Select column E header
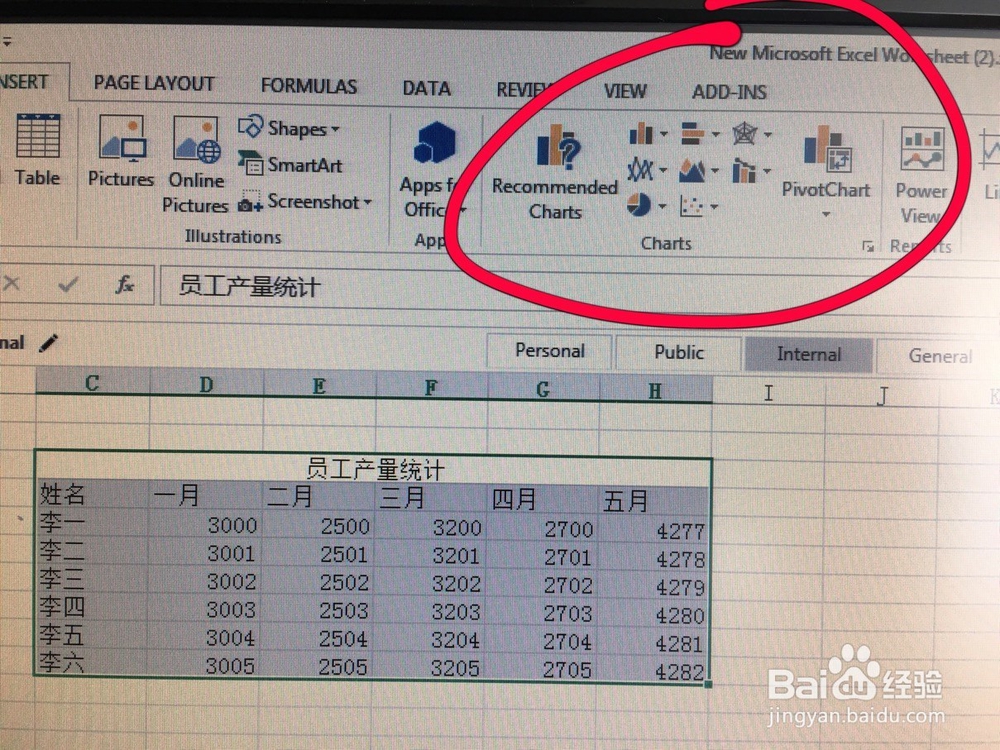This screenshot has width=1000, height=750. click(x=319, y=386)
